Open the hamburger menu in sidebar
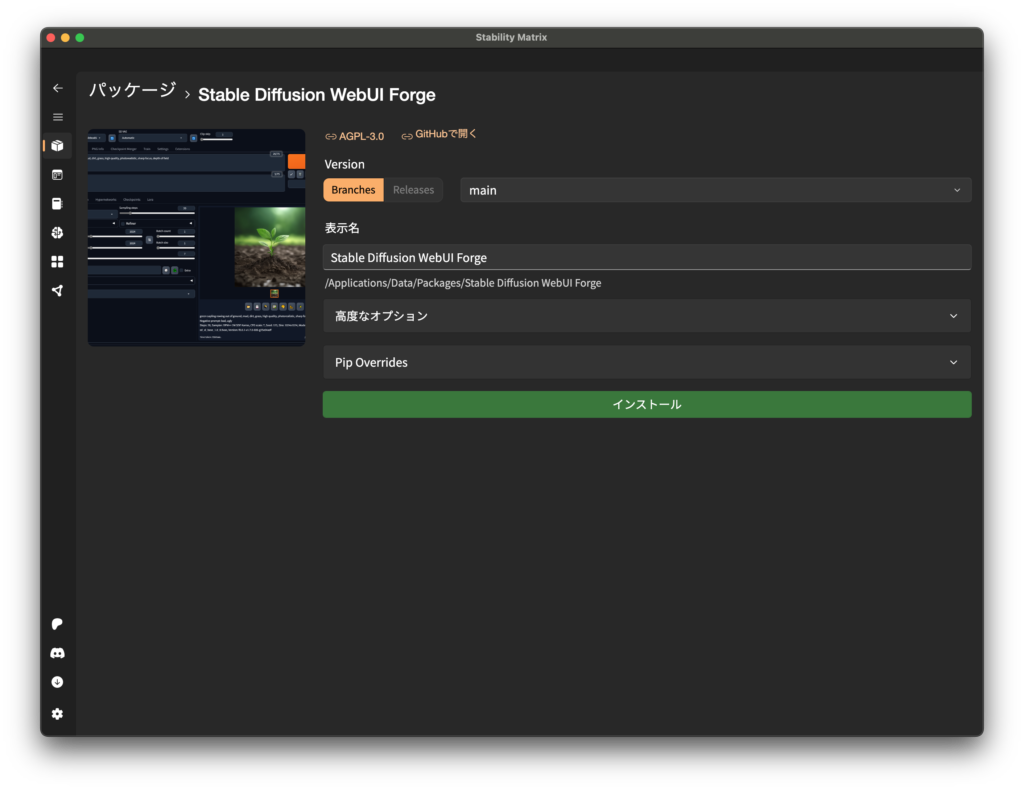The height and width of the screenshot is (790, 1024). click(57, 117)
